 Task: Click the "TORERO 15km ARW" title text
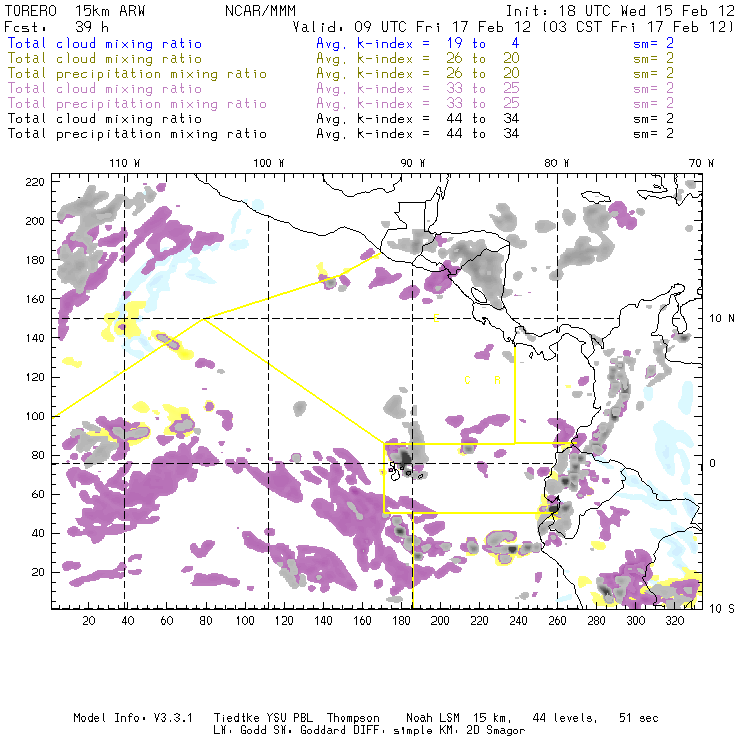(75, 11)
